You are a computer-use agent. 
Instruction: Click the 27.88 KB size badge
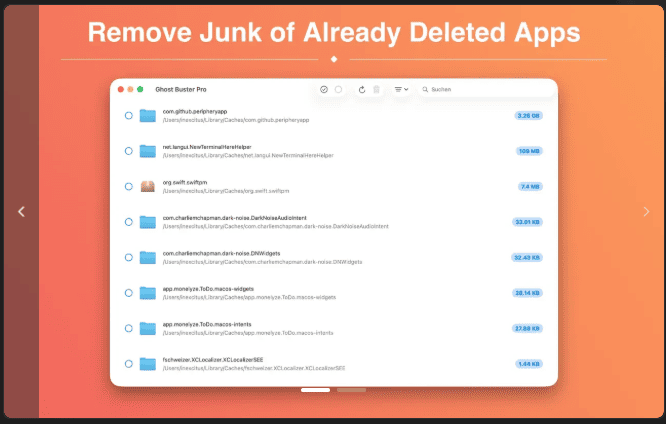527,328
